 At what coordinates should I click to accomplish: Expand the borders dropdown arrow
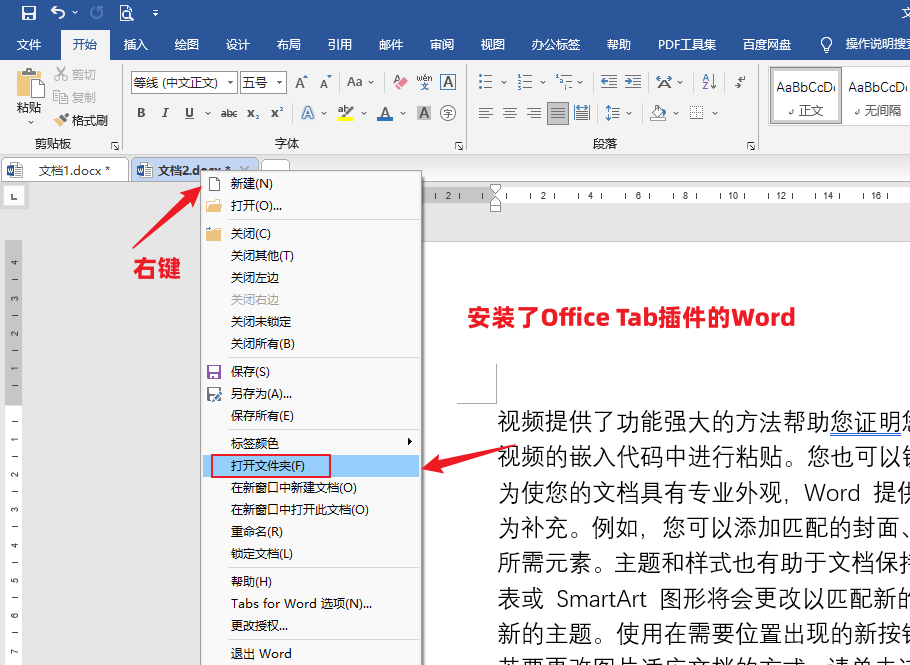[x=715, y=113]
